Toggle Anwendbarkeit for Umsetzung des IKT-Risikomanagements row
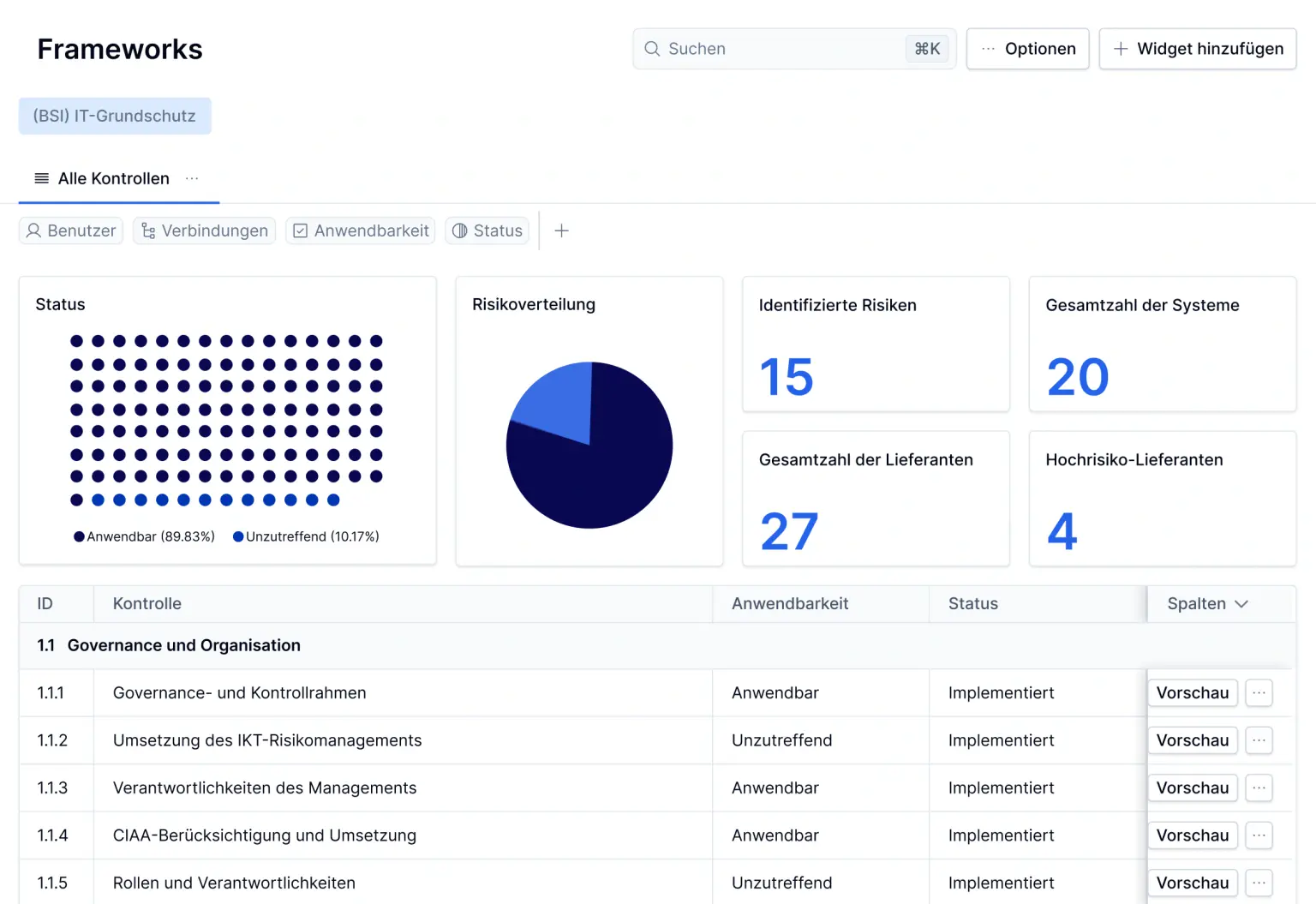This screenshot has height=904, width=1316. 781,740
